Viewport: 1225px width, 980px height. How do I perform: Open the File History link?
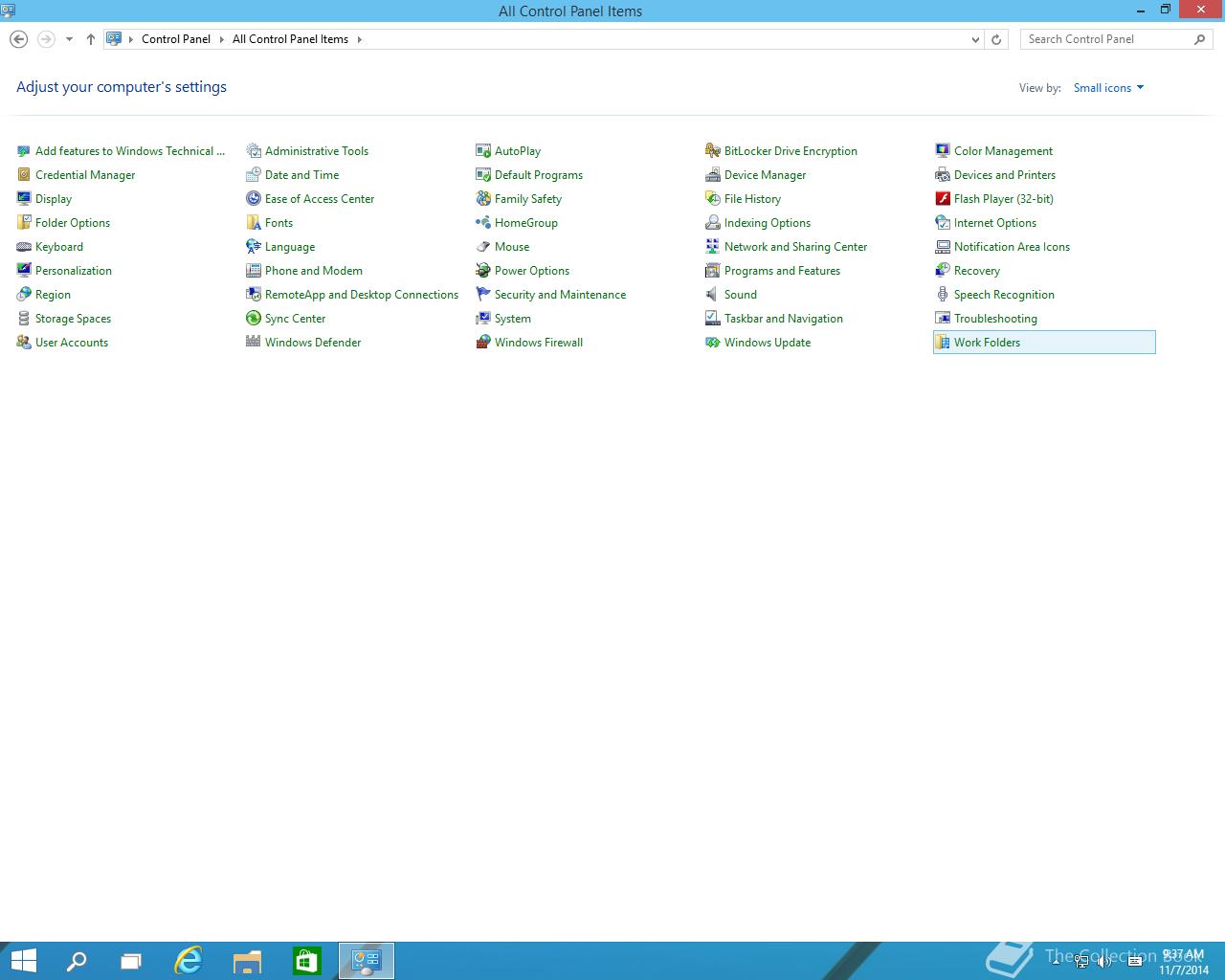coord(752,199)
